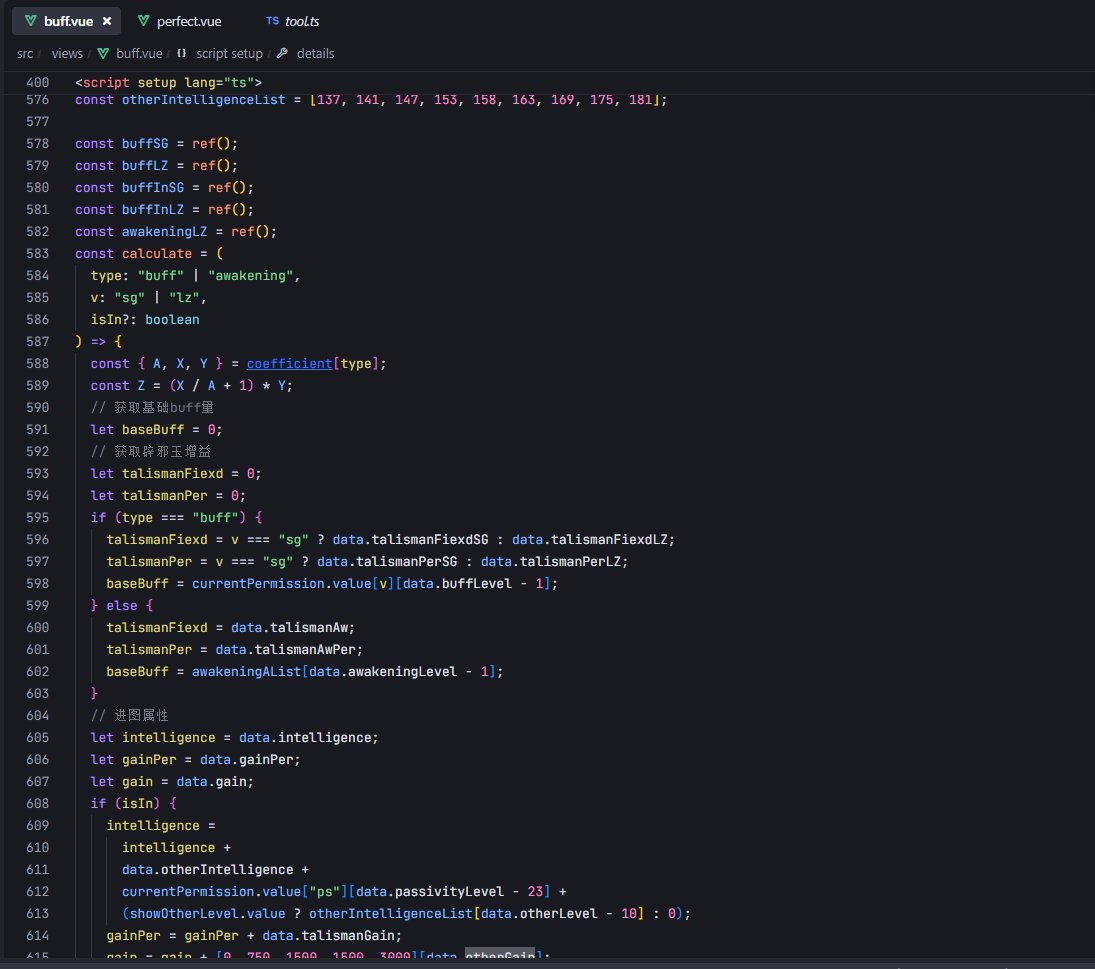The height and width of the screenshot is (969, 1095).
Task: Click 'isIn' condition on line 608
Action: point(137,804)
